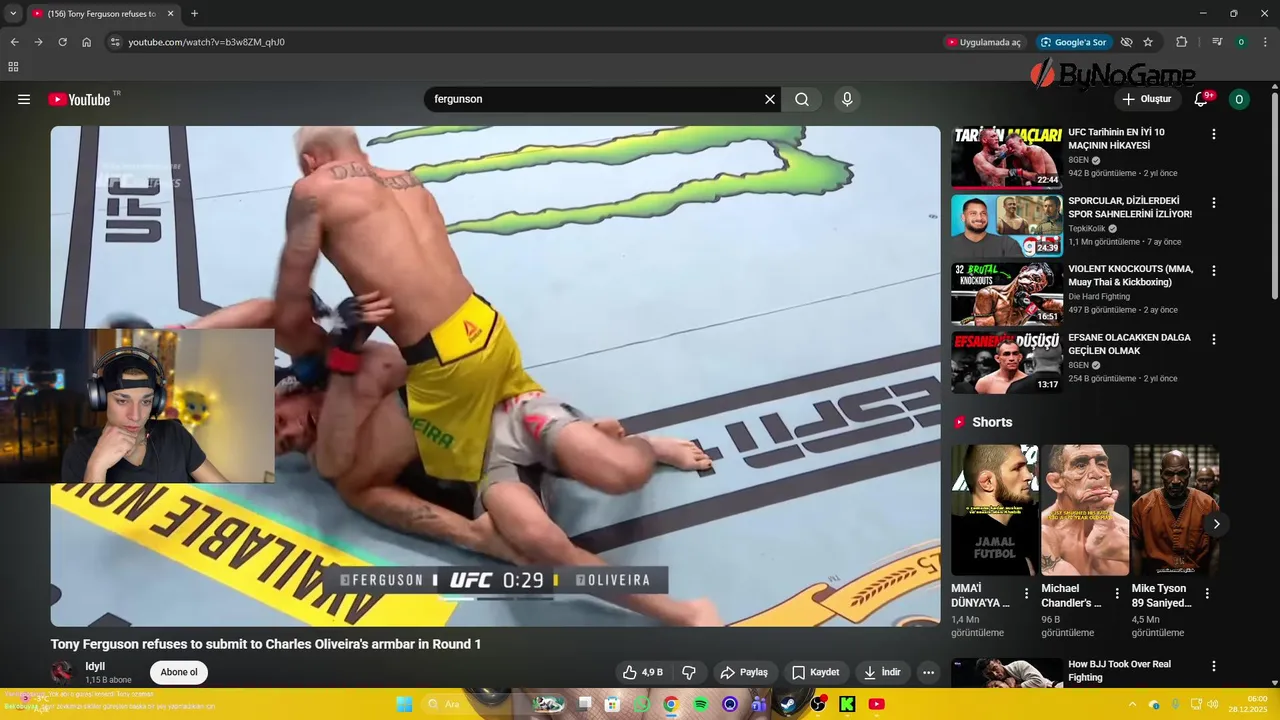Open options for SPORCULAR, DİZİLERDEKİ video
1280x720 pixels.
pyautogui.click(x=1214, y=202)
